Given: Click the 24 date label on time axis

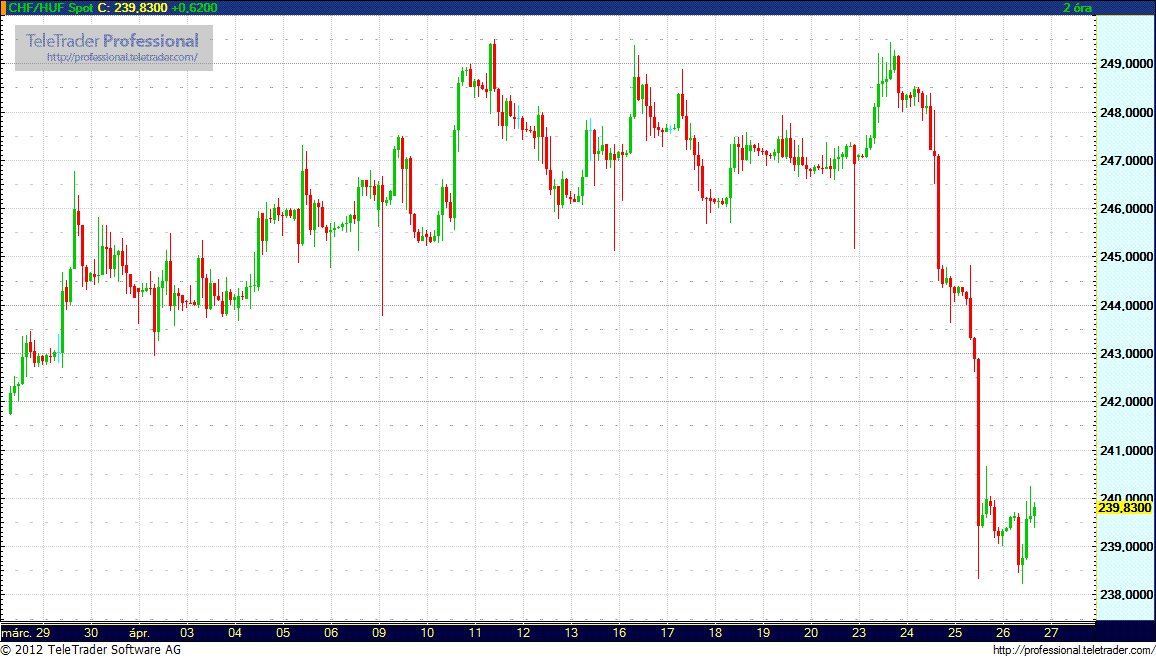Looking at the screenshot, I should [x=907, y=632].
